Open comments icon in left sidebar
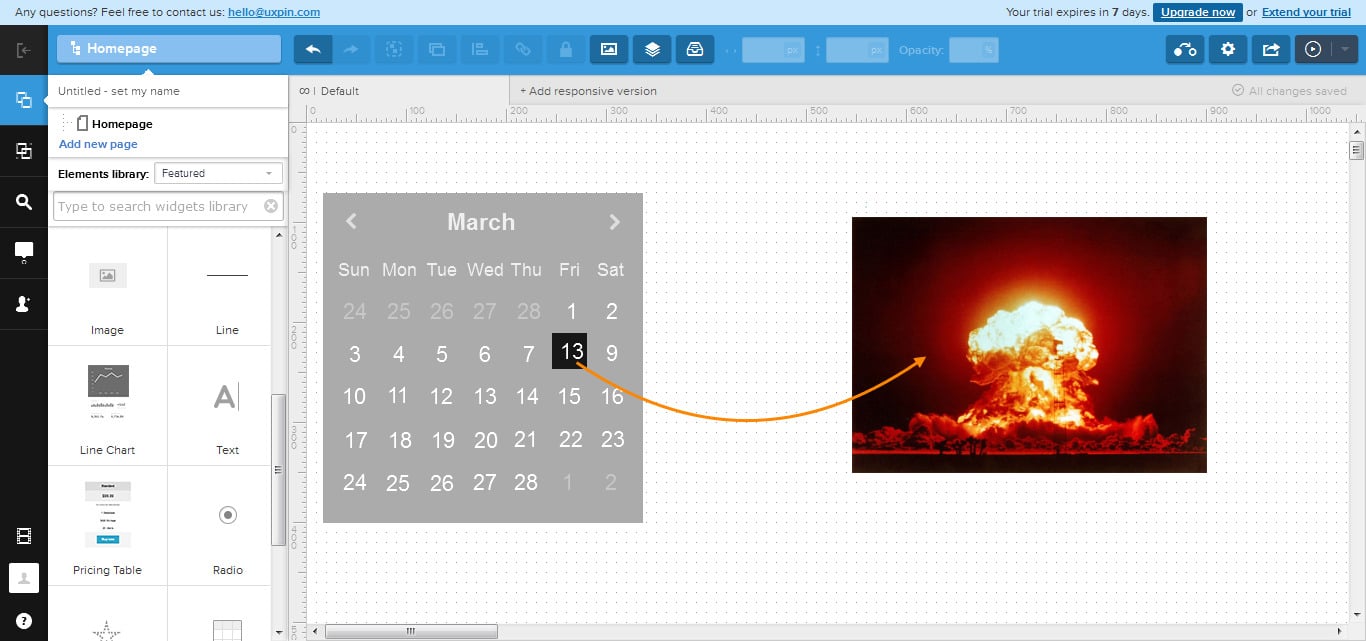1366x641 pixels. (x=24, y=252)
